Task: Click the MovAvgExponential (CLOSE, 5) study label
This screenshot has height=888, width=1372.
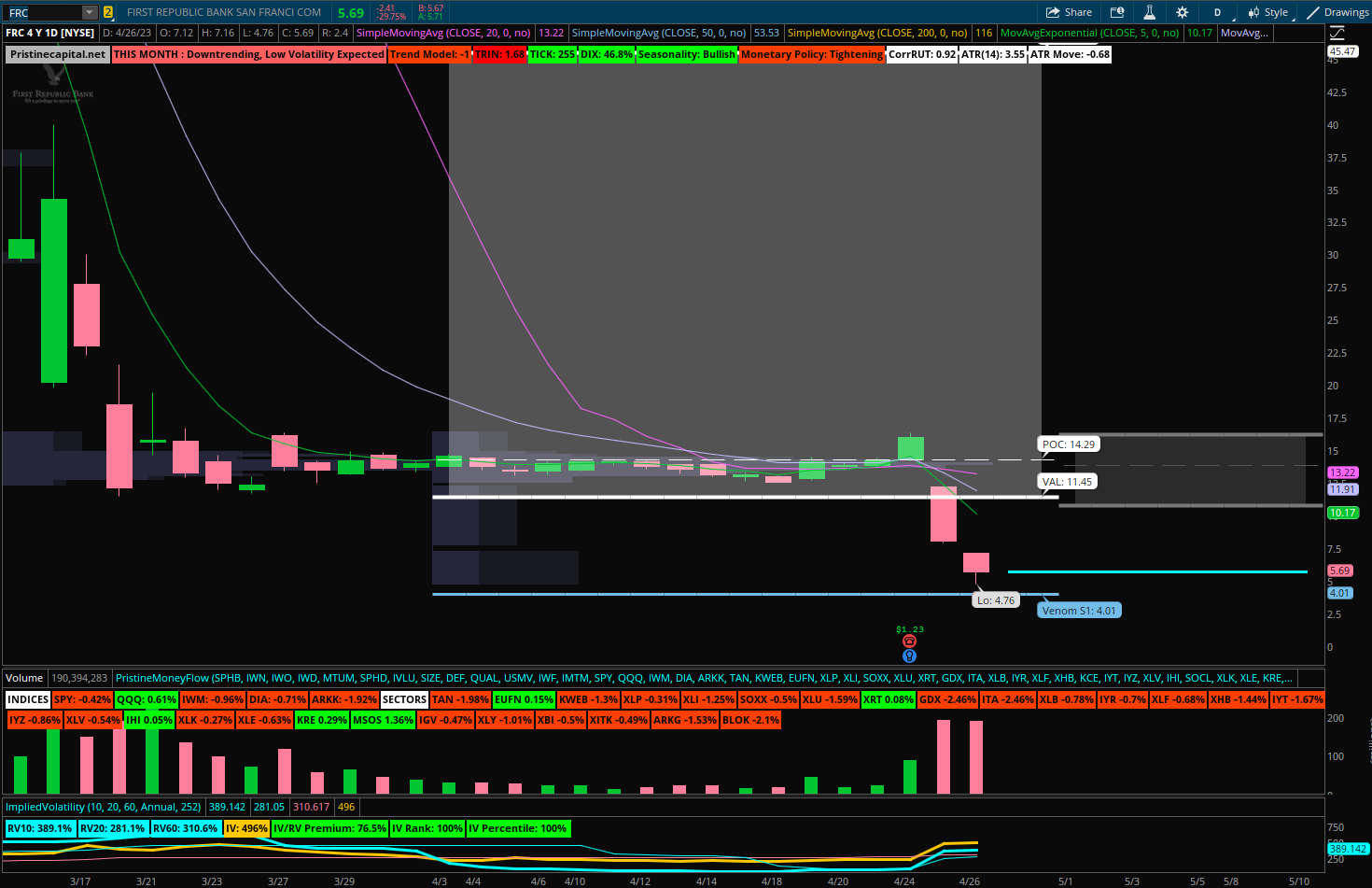Action: pos(1090,33)
